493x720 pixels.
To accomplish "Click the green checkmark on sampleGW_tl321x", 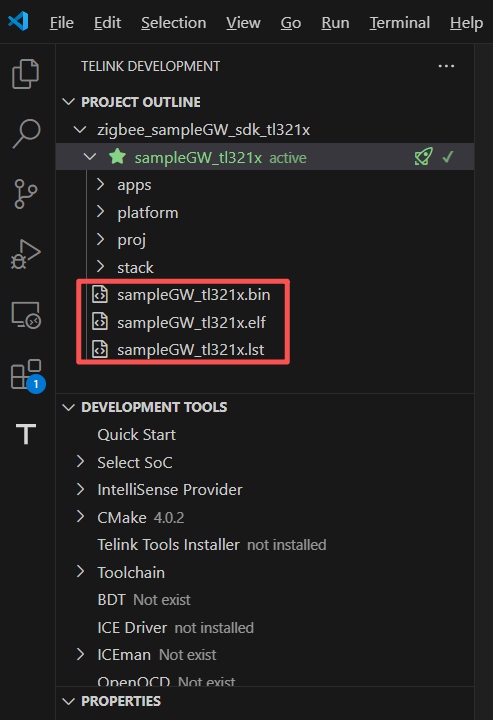I will (x=448, y=157).
